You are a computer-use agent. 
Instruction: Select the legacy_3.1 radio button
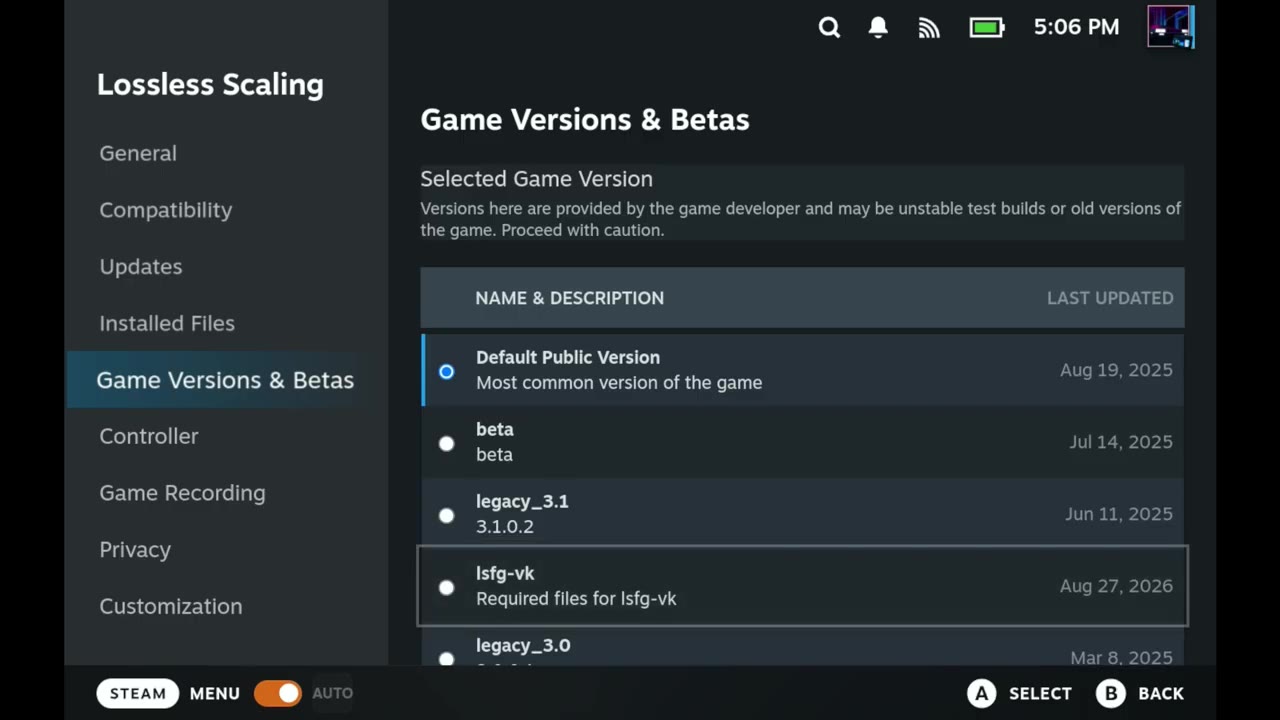click(x=446, y=515)
